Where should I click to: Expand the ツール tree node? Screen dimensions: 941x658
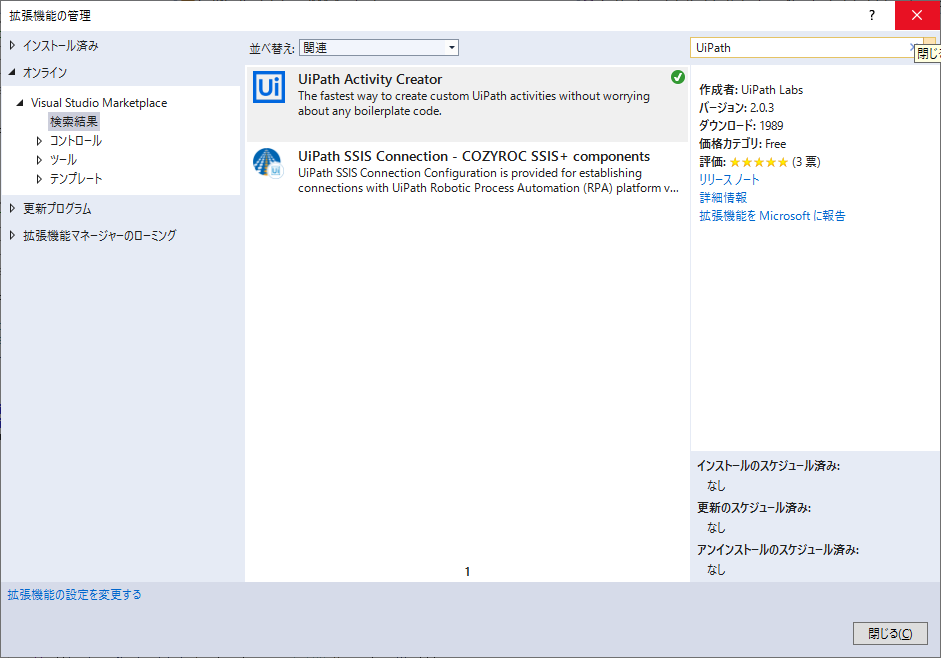coord(39,160)
